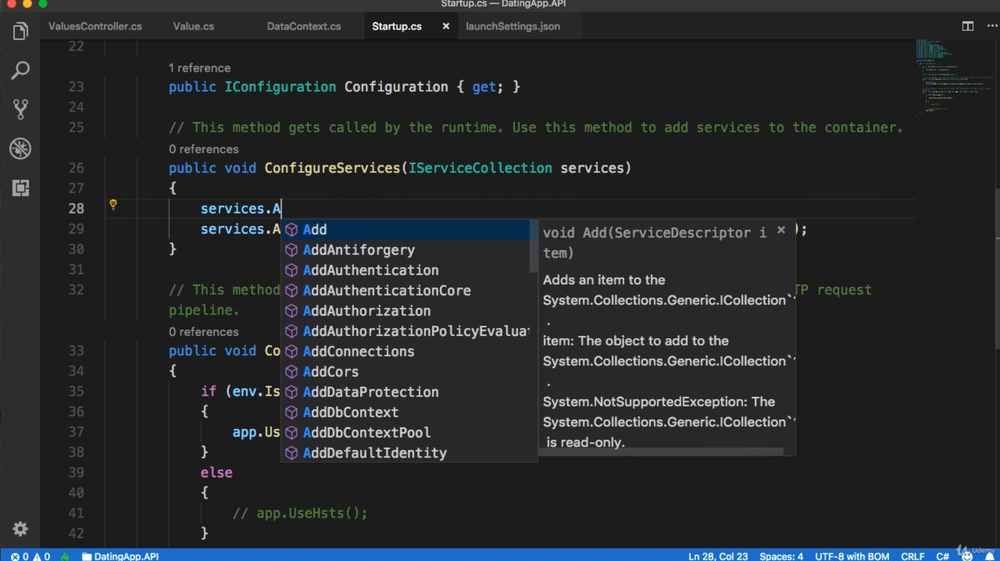Close the Add method documentation popup

tap(781, 230)
